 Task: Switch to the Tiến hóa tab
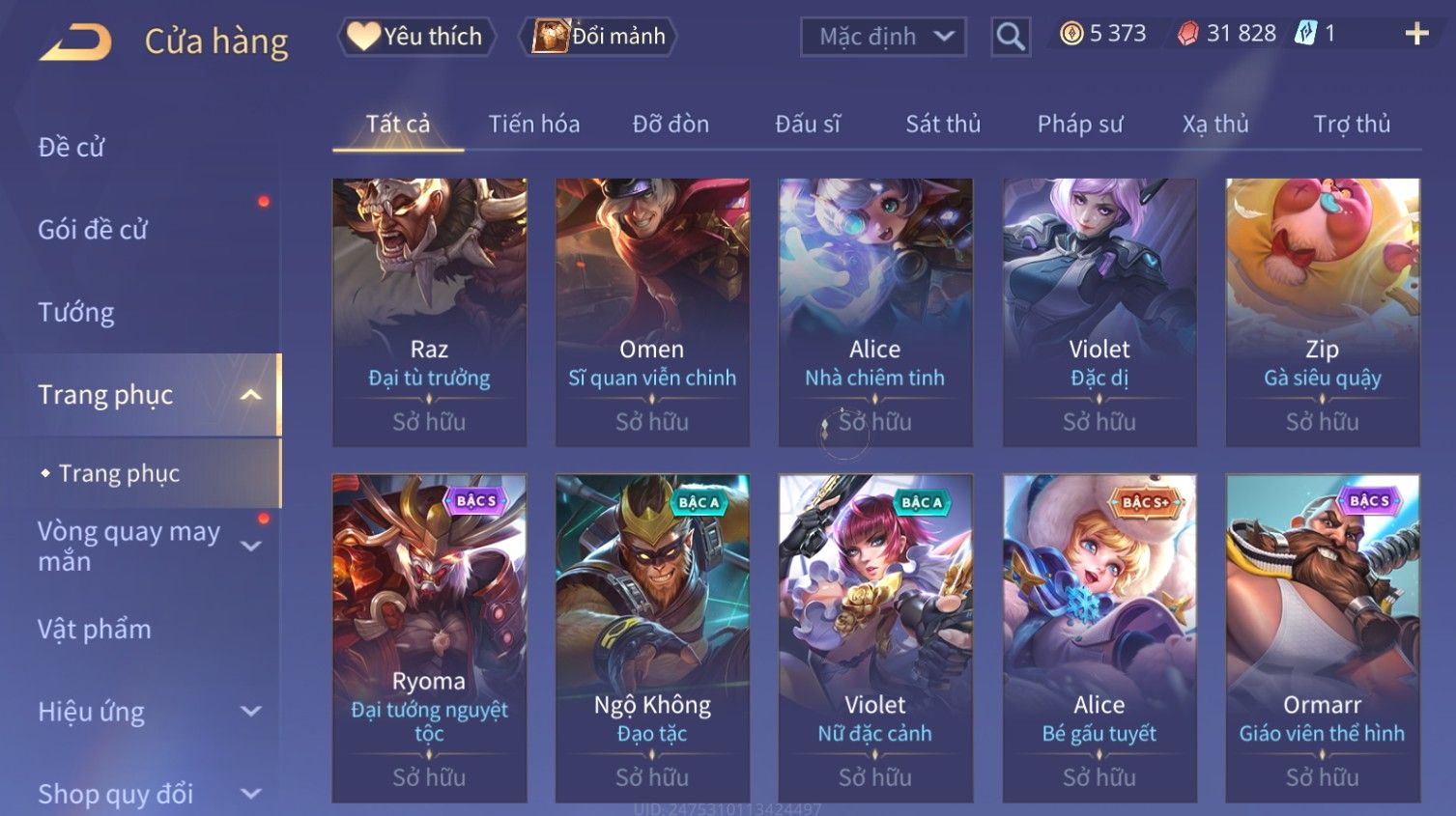[534, 125]
